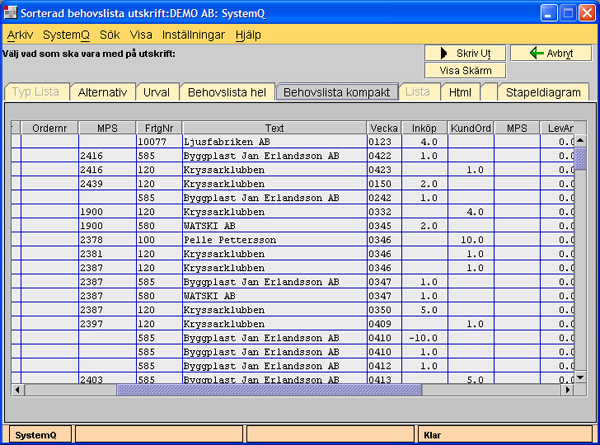Image resolution: width=600 pixels, height=445 pixels.
Task: Click the Typ Lista tab
Action: tap(36, 92)
